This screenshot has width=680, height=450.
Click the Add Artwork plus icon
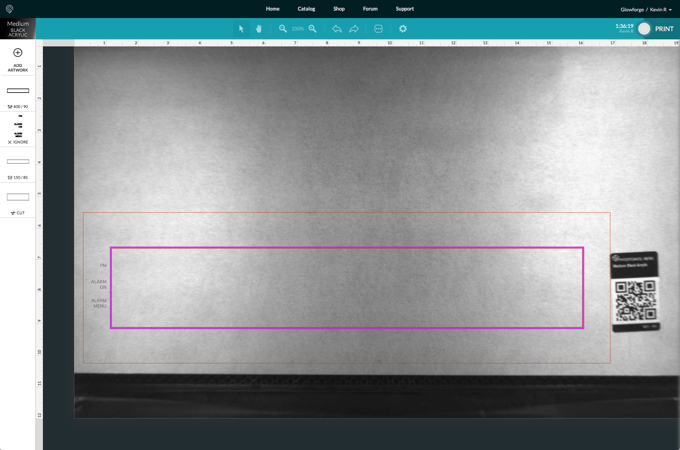(18, 52)
